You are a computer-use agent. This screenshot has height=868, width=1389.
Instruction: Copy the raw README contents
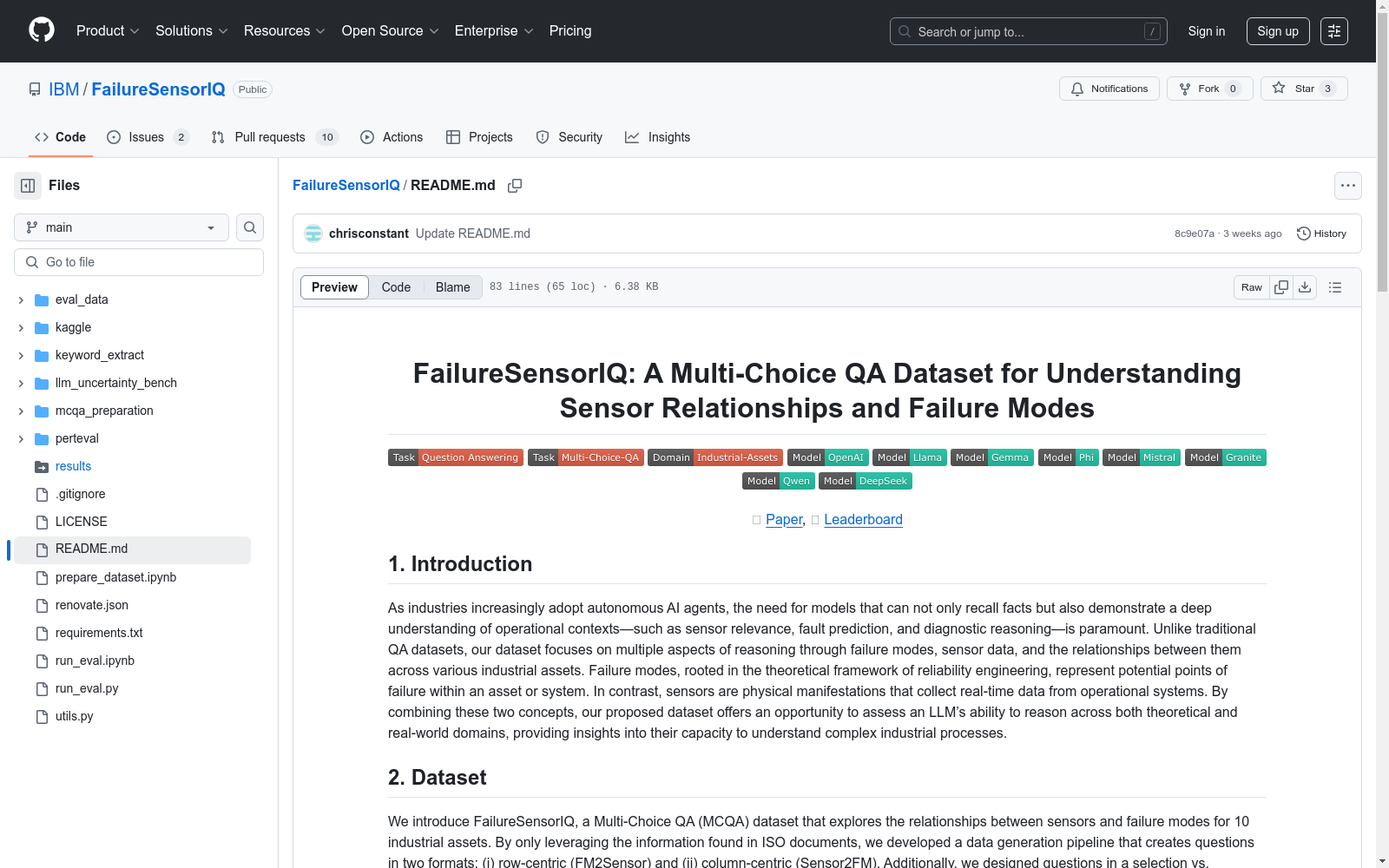pos(1280,286)
